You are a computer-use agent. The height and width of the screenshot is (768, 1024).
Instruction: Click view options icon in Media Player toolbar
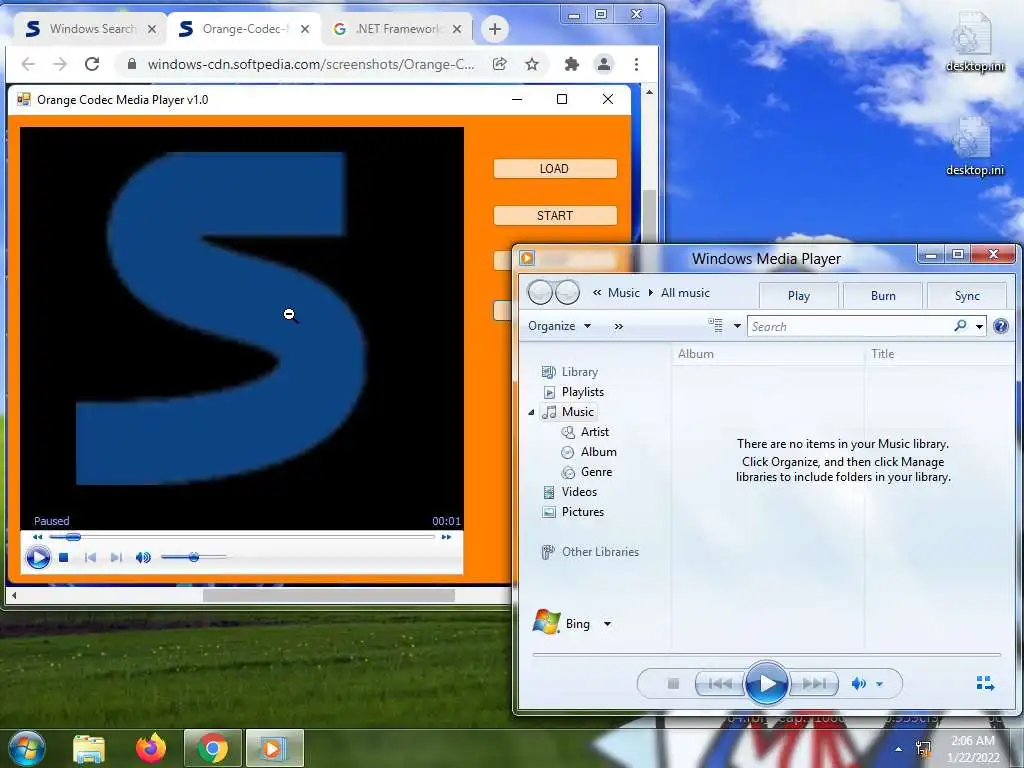pos(716,325)
